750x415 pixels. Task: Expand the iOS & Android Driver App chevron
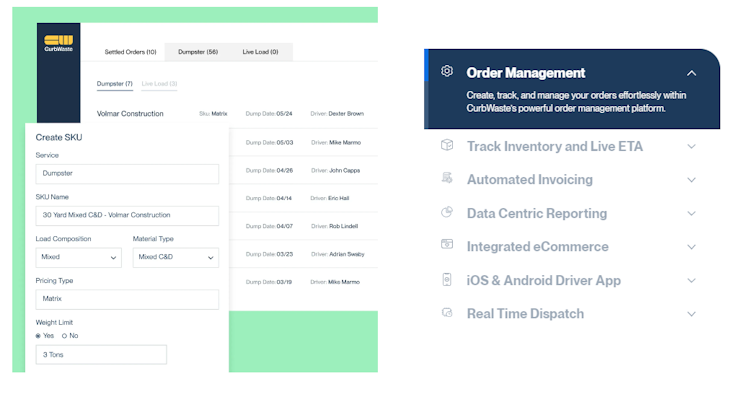[x=691, y=281]
